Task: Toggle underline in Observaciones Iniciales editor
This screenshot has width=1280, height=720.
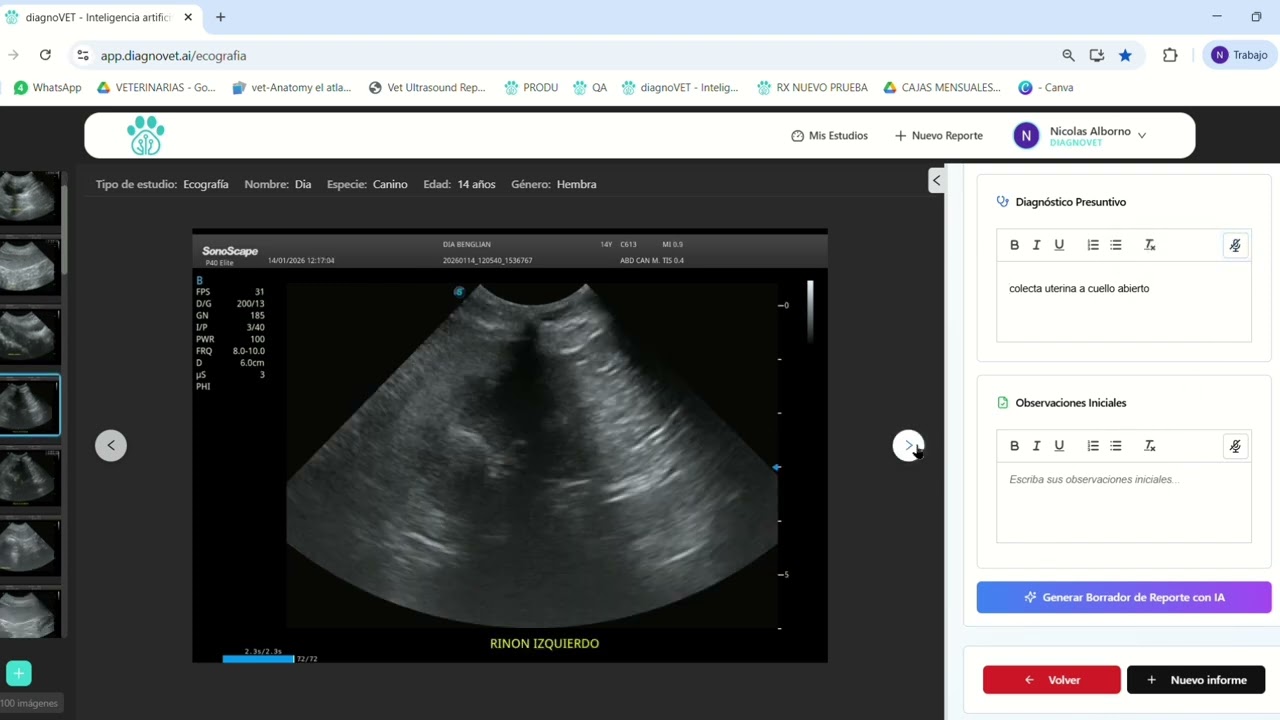Action: coord(1059,446)
